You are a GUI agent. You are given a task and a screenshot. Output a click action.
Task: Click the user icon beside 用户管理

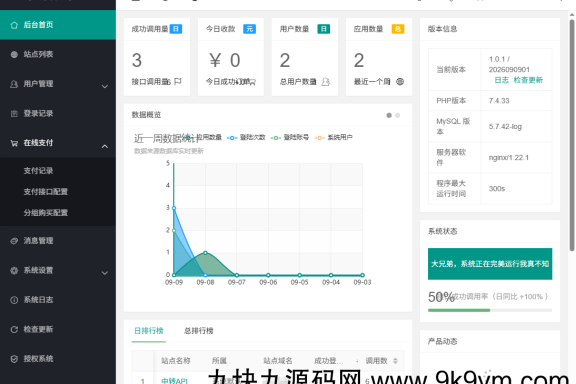tap(14, 84)
